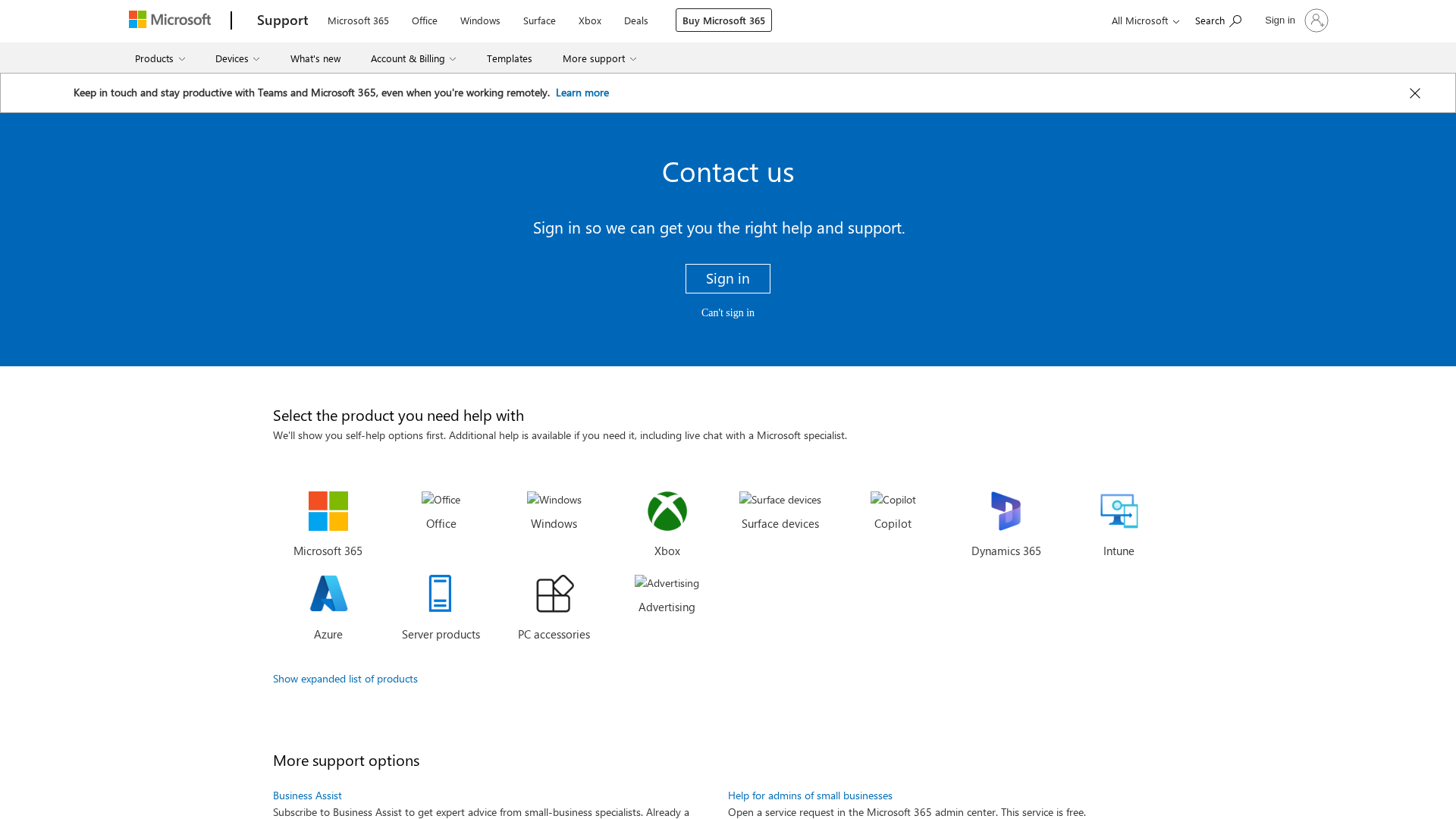1456x819 pixels.
Task: Select the Server products icon
Action: click(441, 593)
